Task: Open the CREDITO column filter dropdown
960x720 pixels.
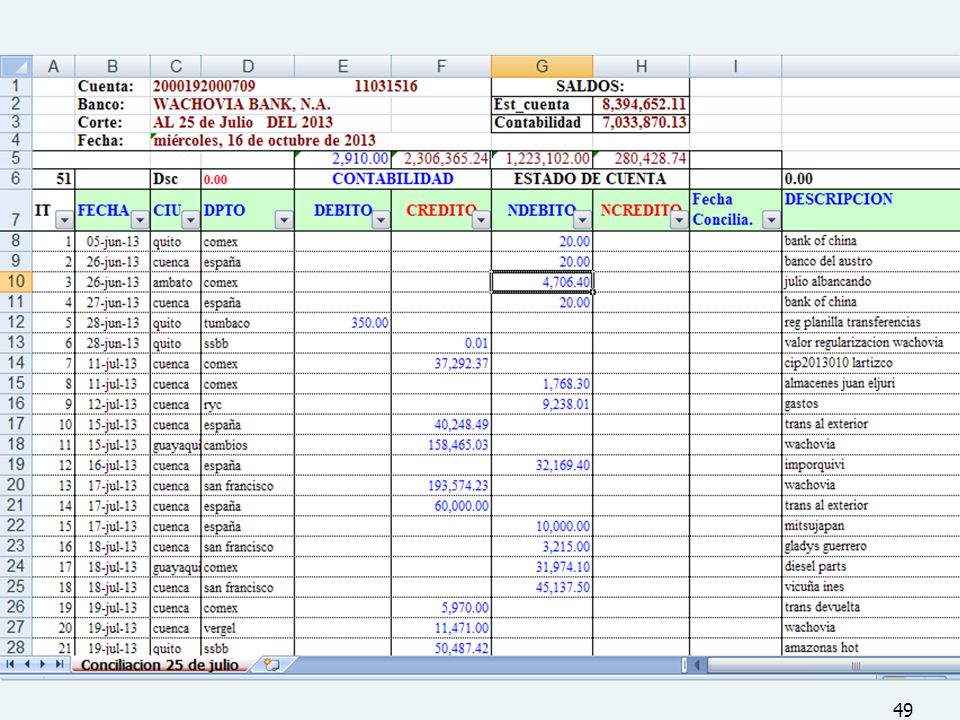Action: click(x=481, y=219)
